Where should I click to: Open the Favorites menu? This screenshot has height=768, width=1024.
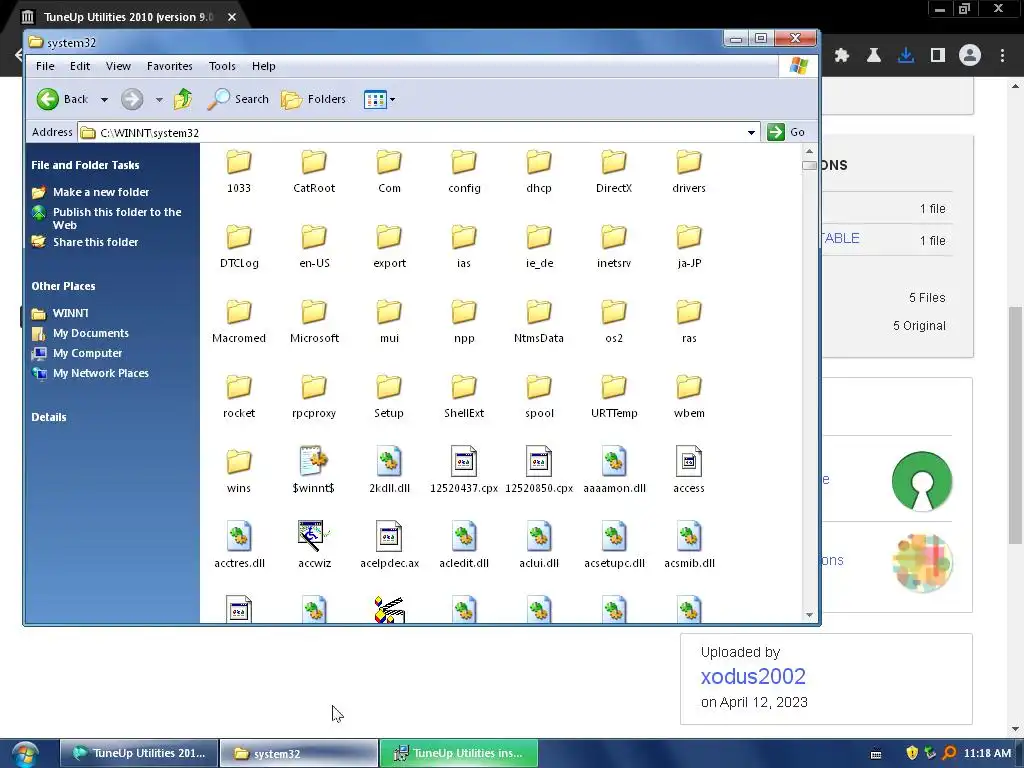pos(169,66)
